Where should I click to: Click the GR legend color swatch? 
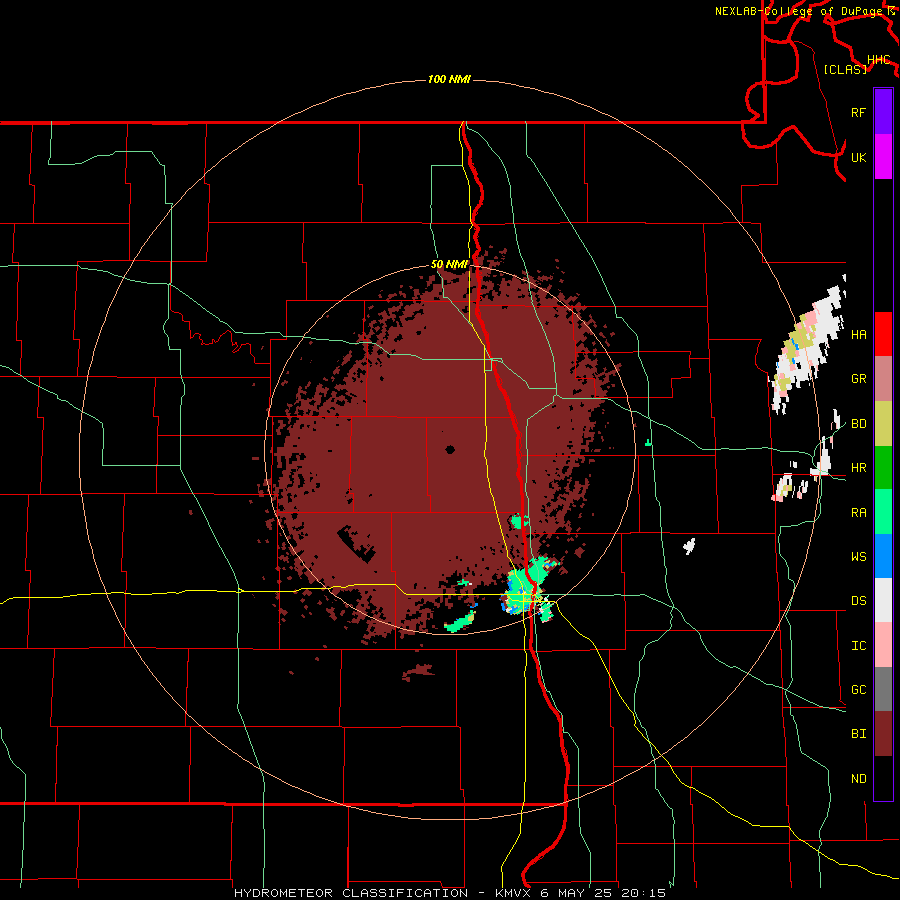pos(883,379)
